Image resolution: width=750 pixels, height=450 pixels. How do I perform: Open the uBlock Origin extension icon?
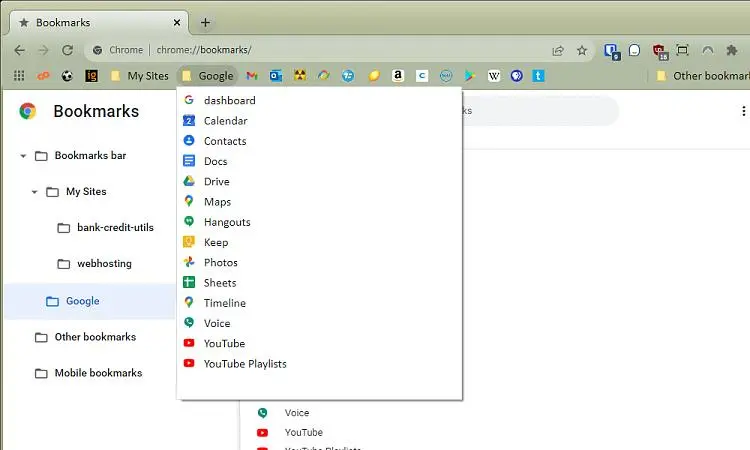pyautogui.click(x=660, y=51)
